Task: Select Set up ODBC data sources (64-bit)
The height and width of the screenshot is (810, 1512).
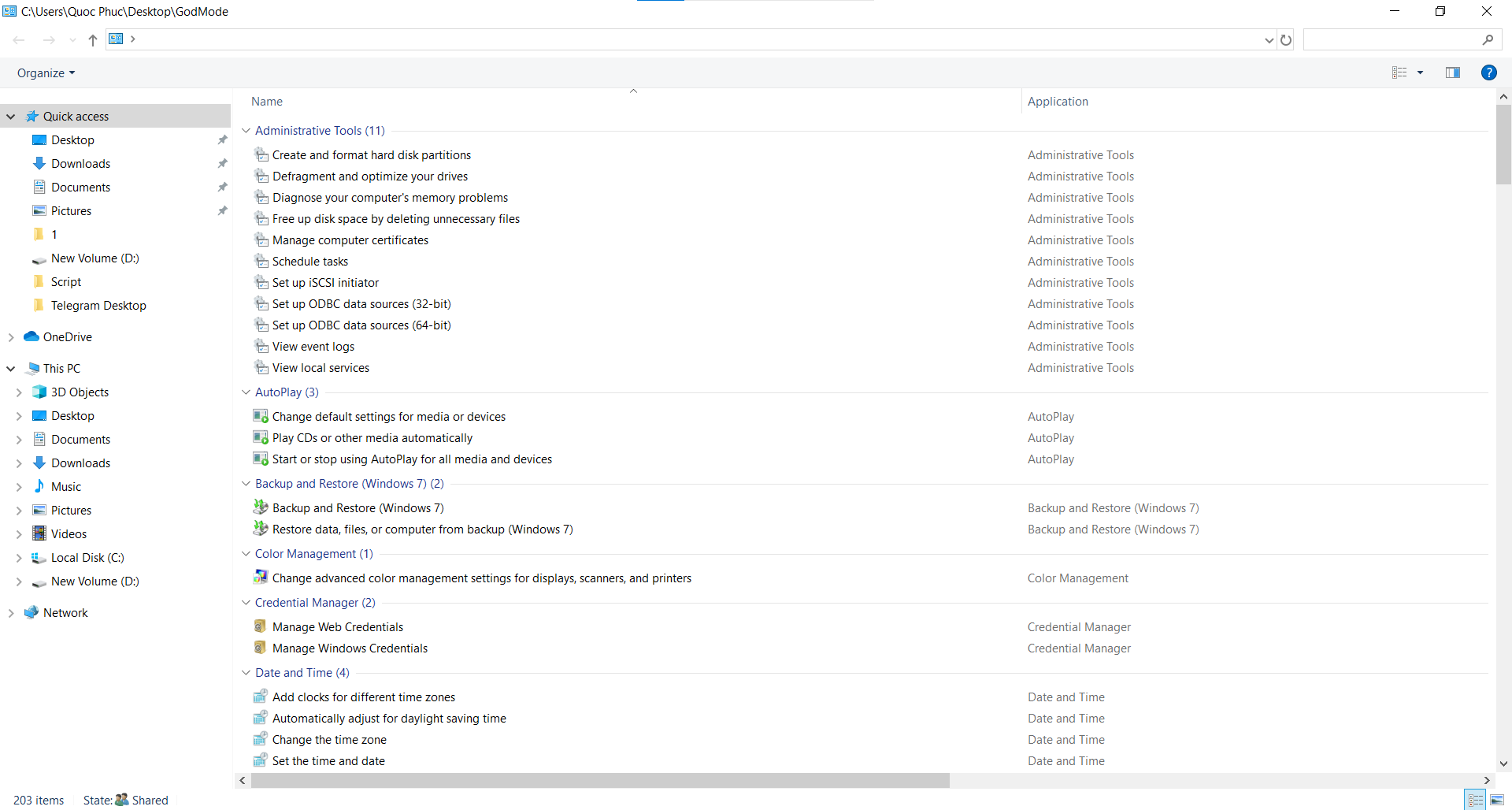Action: point(361,325)
